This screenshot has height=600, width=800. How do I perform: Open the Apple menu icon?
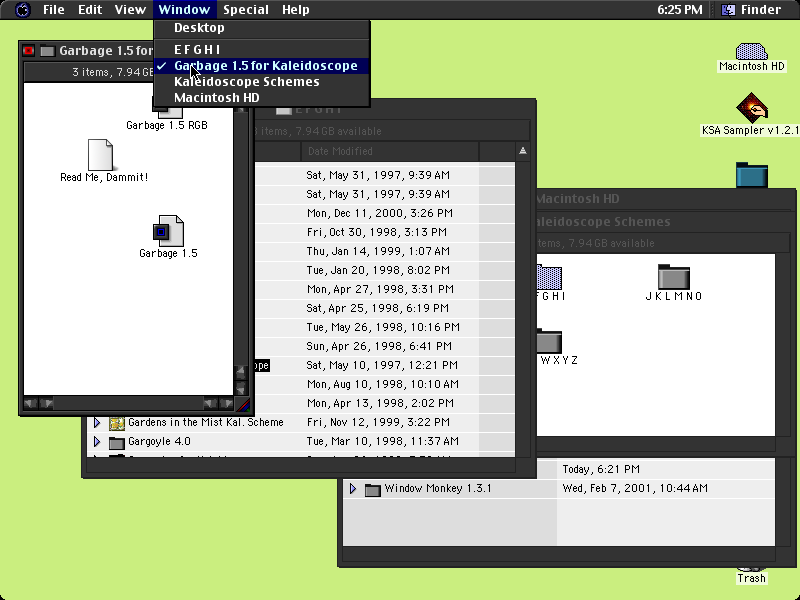pos(22,10)
